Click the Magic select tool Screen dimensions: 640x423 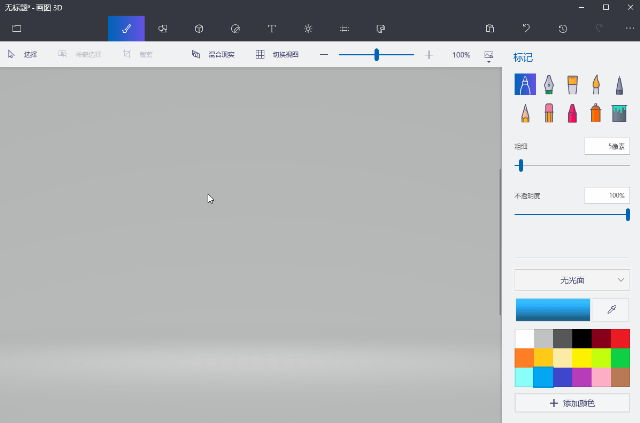(x=79, y=54)
